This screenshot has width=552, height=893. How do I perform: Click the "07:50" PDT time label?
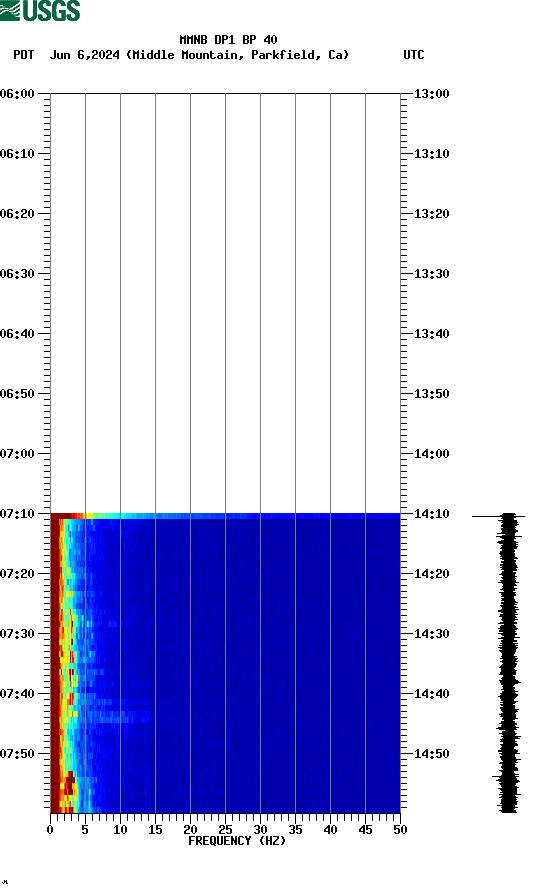pyautogui.click(x=18, y=754)
